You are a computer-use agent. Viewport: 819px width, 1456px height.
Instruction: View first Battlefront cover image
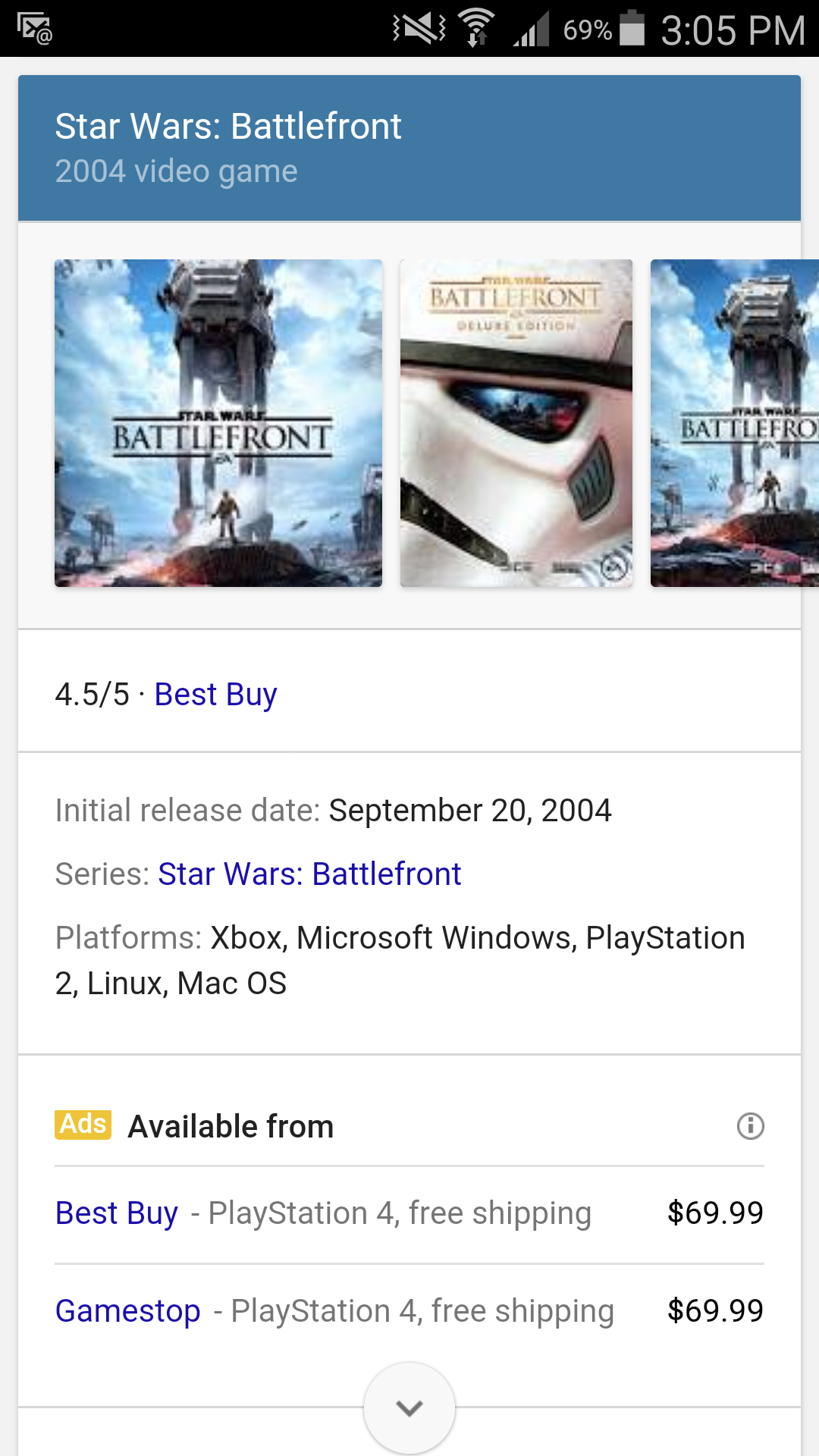tap(218, 423)
